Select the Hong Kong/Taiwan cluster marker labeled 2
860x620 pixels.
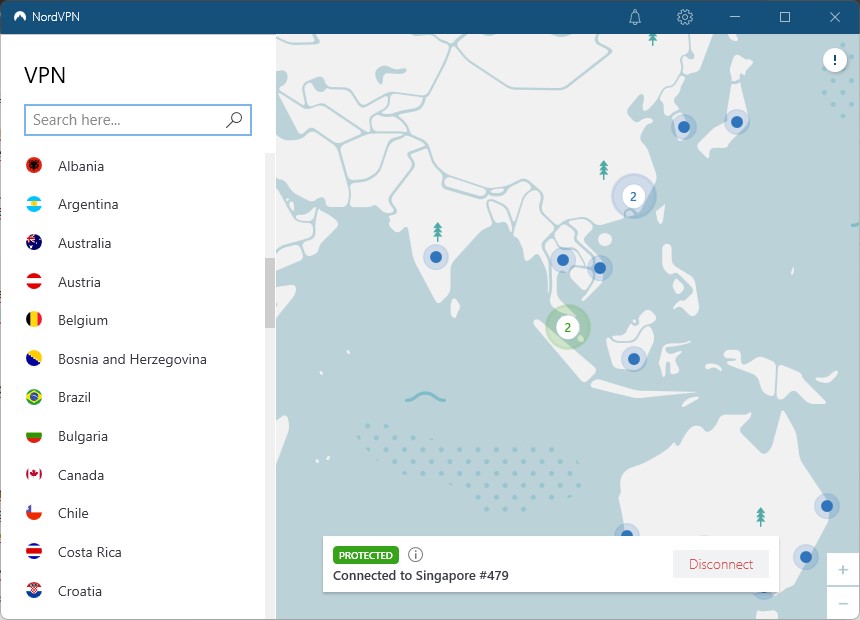(633, 196)
